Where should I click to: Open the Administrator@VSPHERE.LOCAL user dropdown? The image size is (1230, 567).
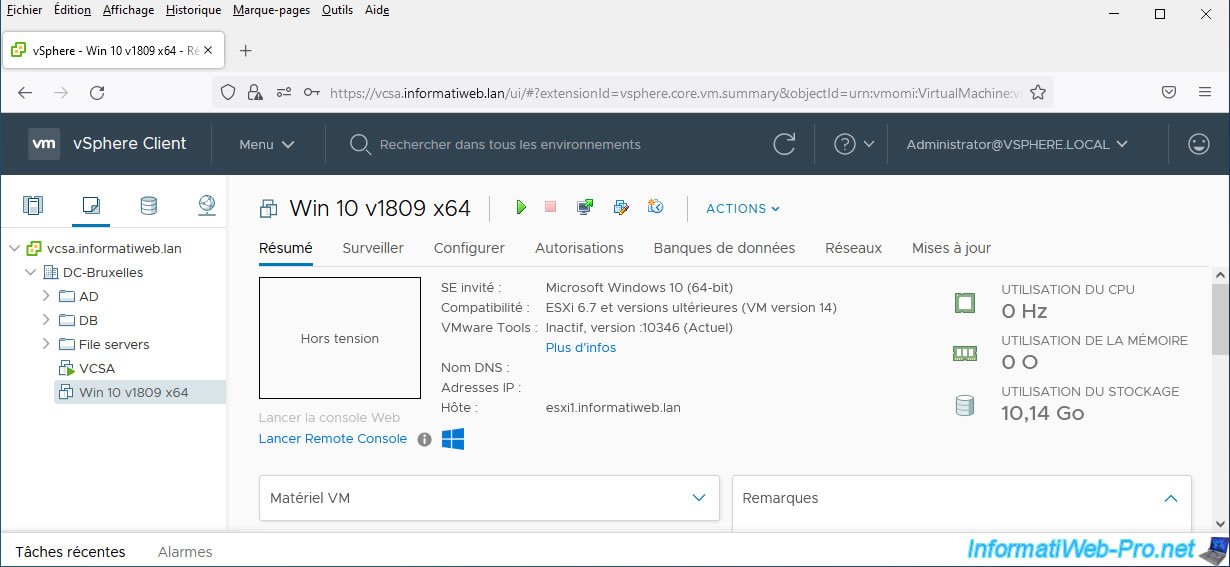pyautogui.click(x=1017, y=144)
